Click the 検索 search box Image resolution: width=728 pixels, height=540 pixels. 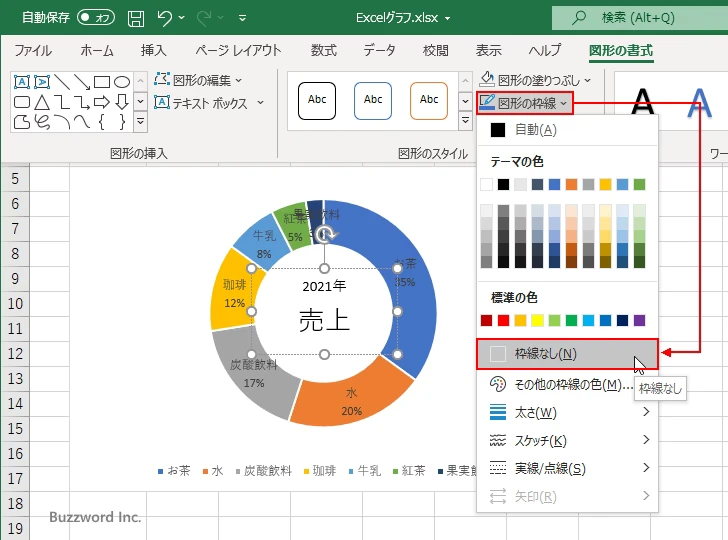point(640,18)
